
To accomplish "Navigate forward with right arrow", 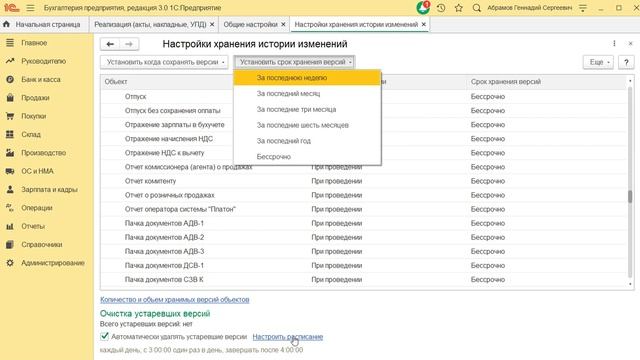I will pos(129,44).
